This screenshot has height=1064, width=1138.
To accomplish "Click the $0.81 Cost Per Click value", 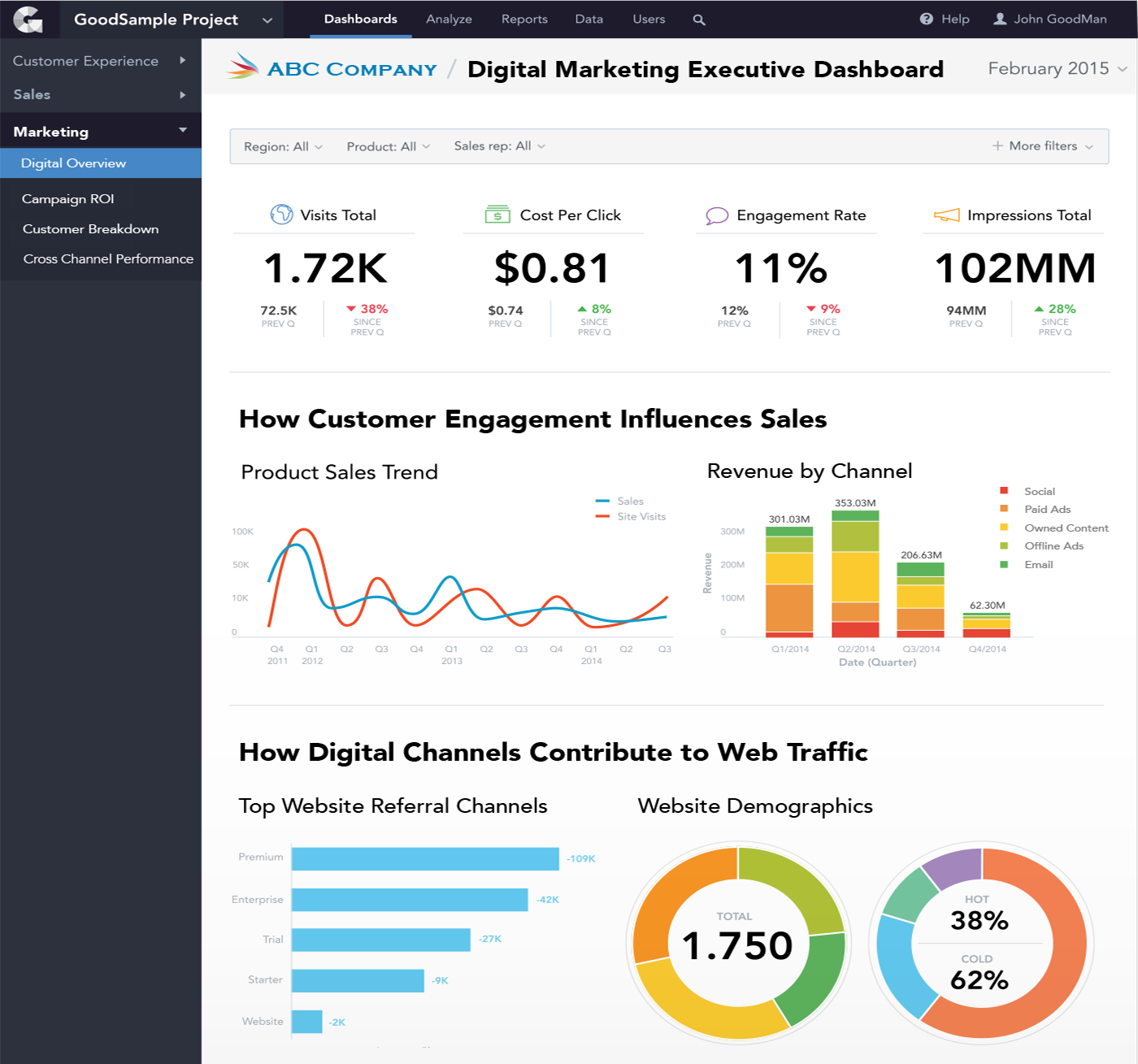I will tap(552, 268).
